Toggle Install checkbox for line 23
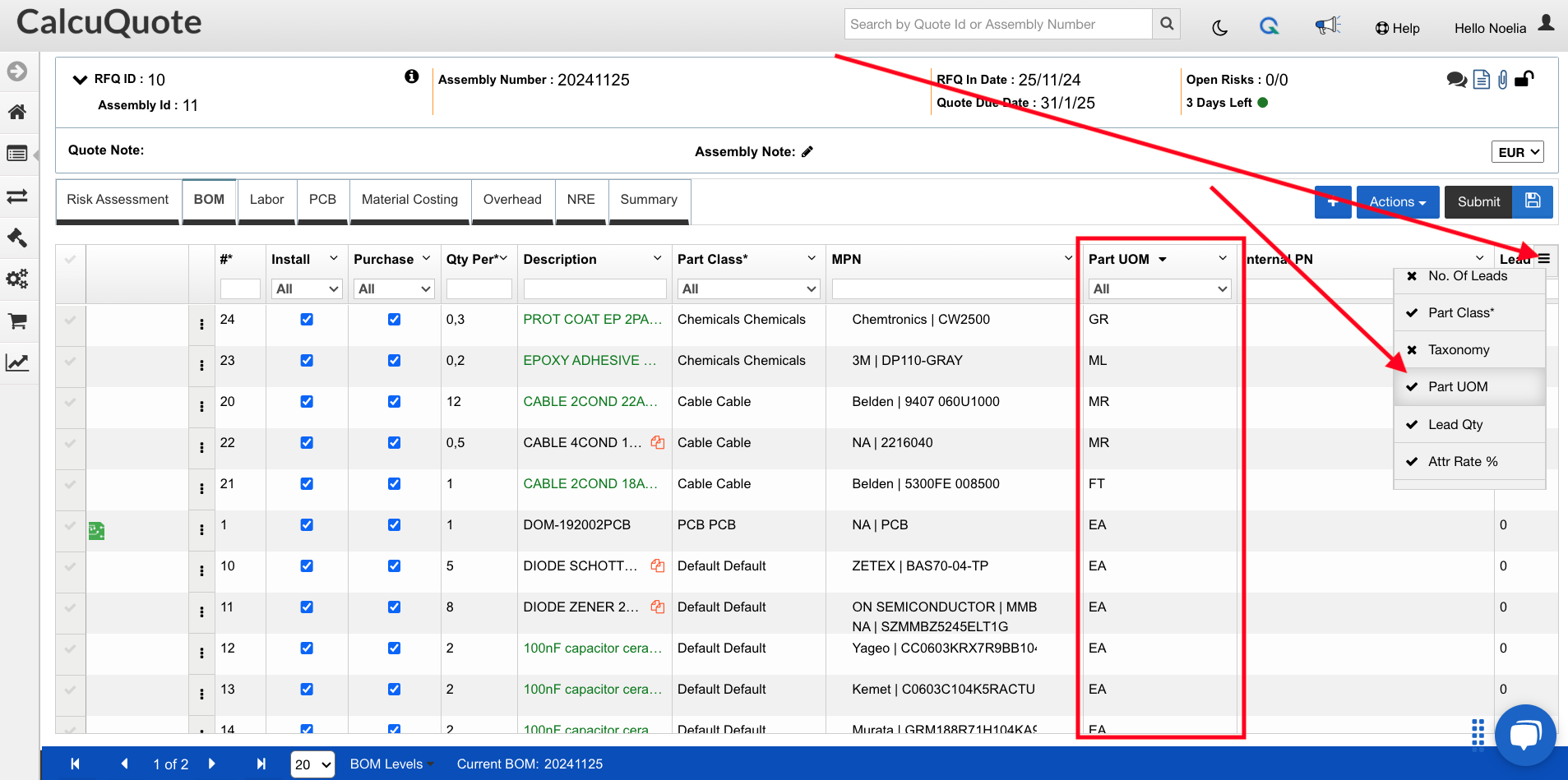This screenshot has height=780, width=1568. (307, 360)
